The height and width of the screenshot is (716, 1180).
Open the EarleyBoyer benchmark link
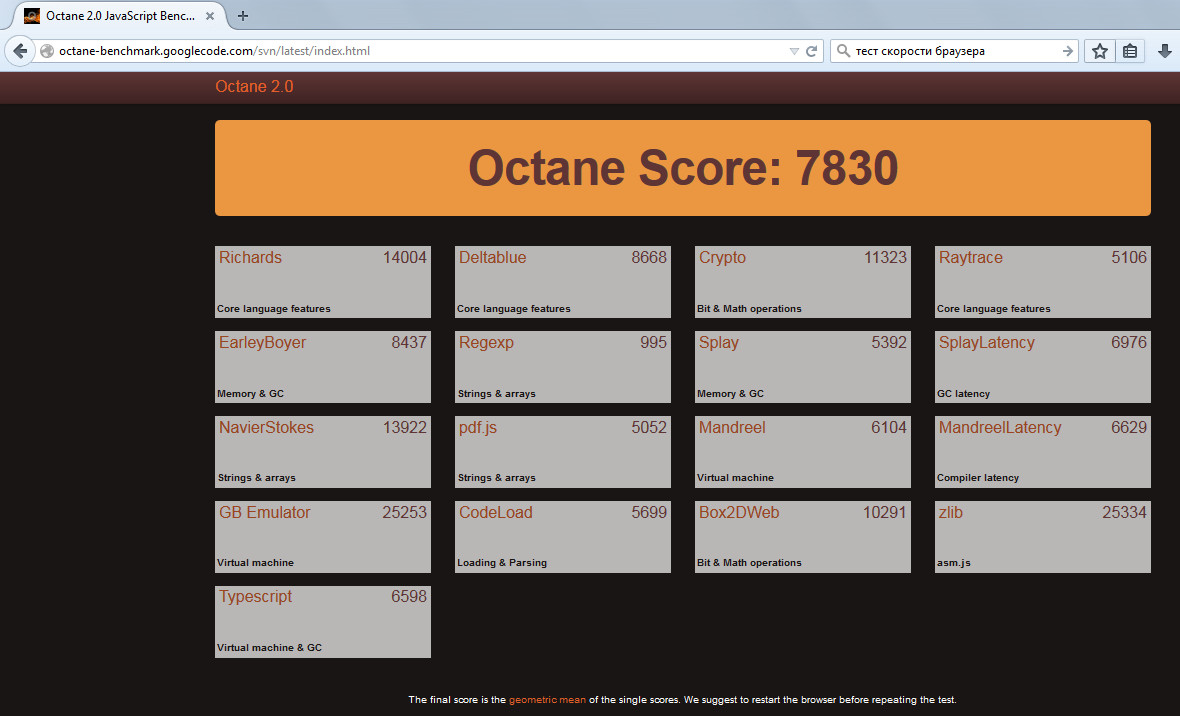(x=263, y=343)
